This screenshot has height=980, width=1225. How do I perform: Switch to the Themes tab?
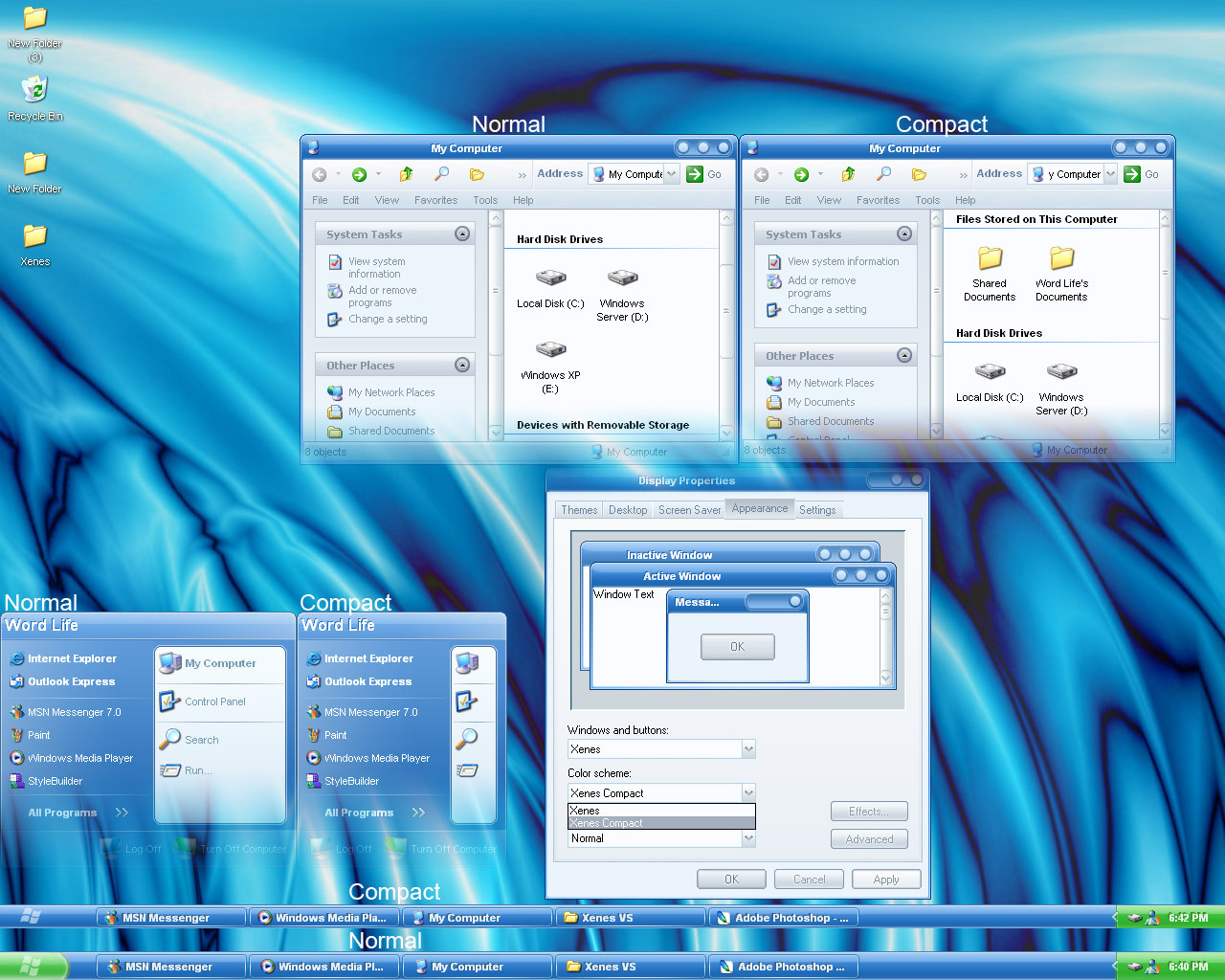579,510
